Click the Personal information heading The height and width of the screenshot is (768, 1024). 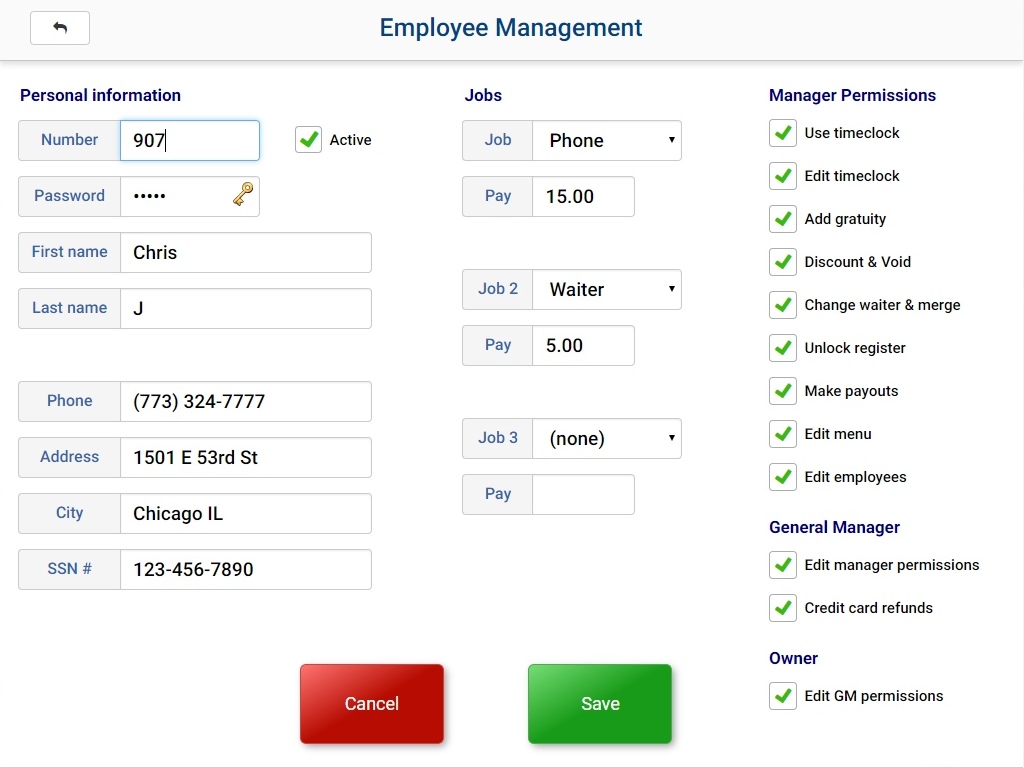100,95
